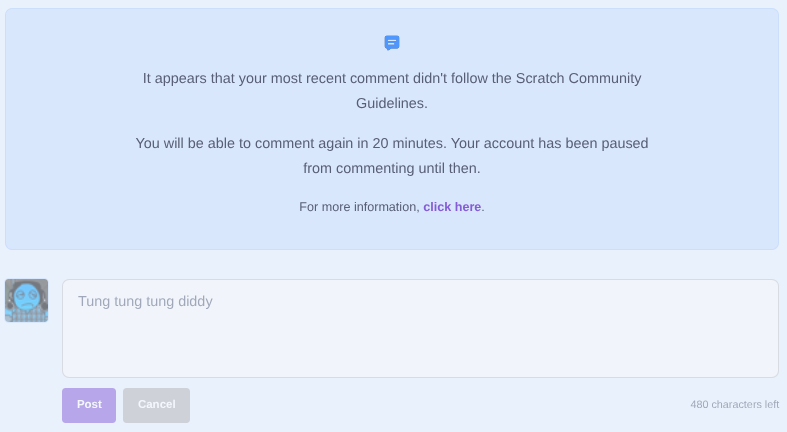Cancel the comment draft

click(x=156, y=405)
